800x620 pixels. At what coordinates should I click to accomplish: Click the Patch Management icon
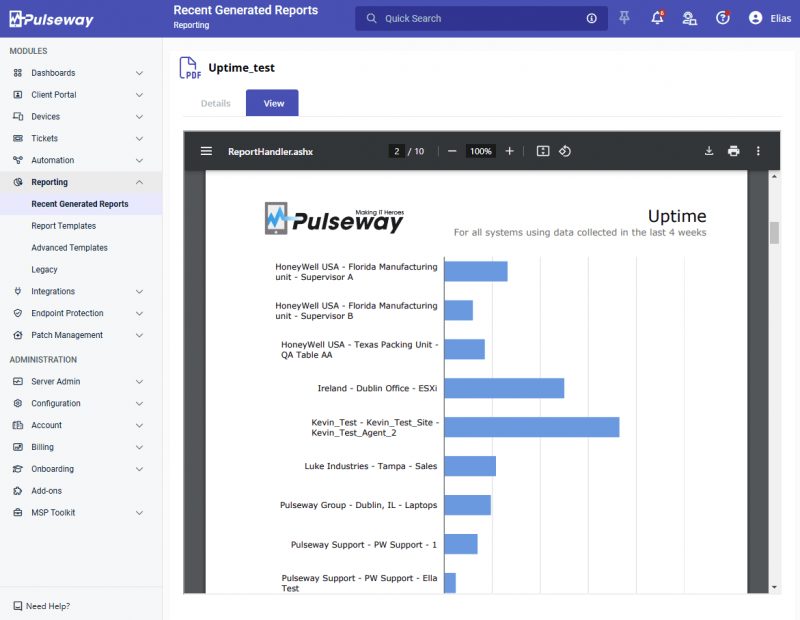pos(18,335)
